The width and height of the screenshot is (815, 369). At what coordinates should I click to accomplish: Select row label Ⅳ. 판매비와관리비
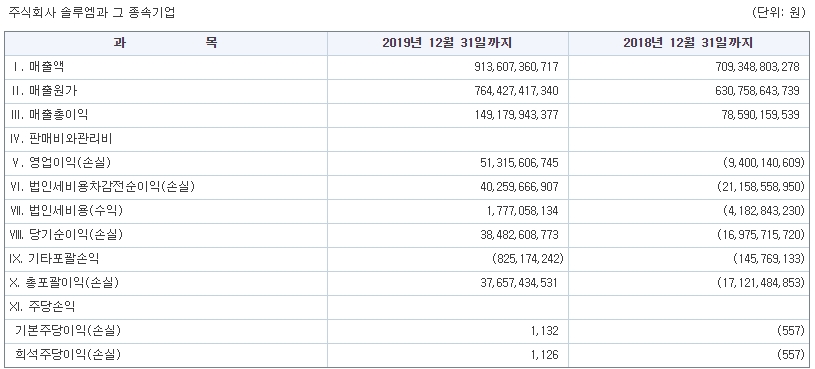tap(61, 139)
